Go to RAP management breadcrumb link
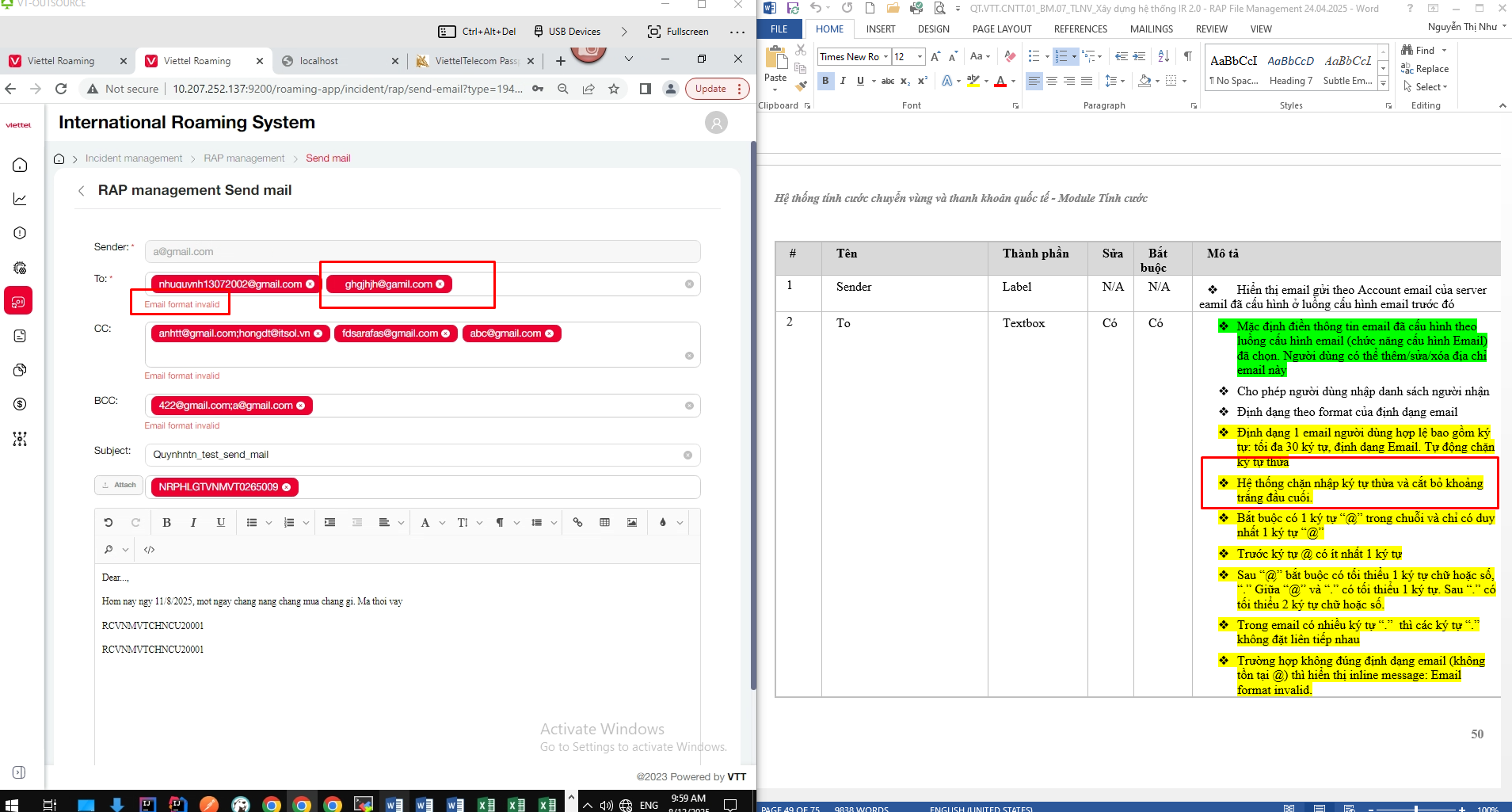 244,158
